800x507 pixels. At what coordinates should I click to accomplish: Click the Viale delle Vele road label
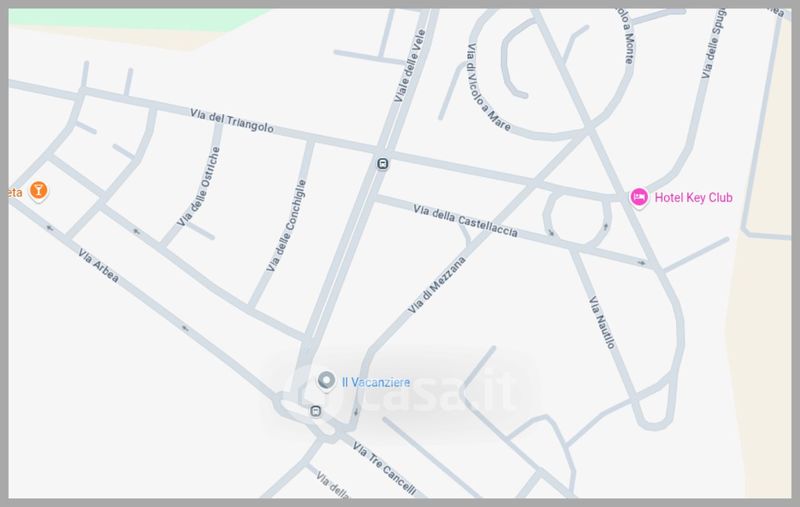point(410,66)
